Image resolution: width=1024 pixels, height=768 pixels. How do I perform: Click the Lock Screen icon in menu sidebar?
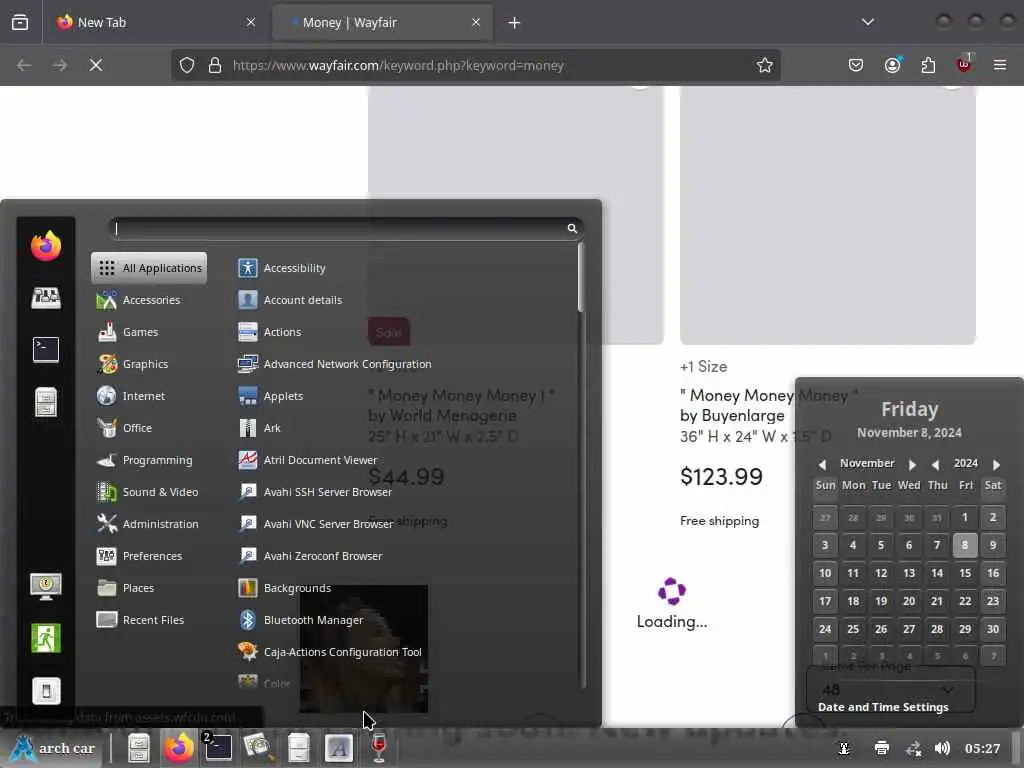pyautogui.click(x=46, y=586)
